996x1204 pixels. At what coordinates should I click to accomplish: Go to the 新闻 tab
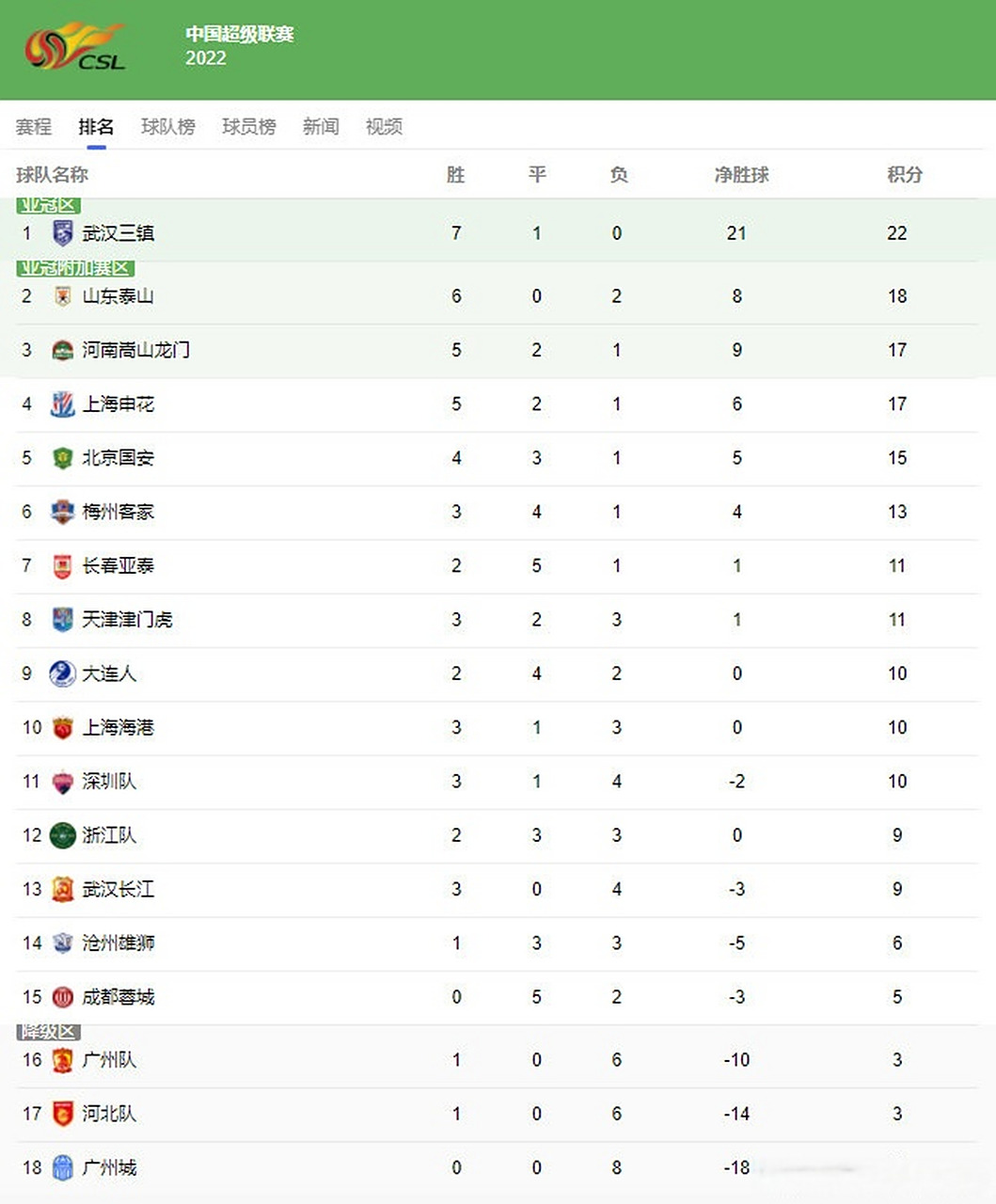click(321, 127)
